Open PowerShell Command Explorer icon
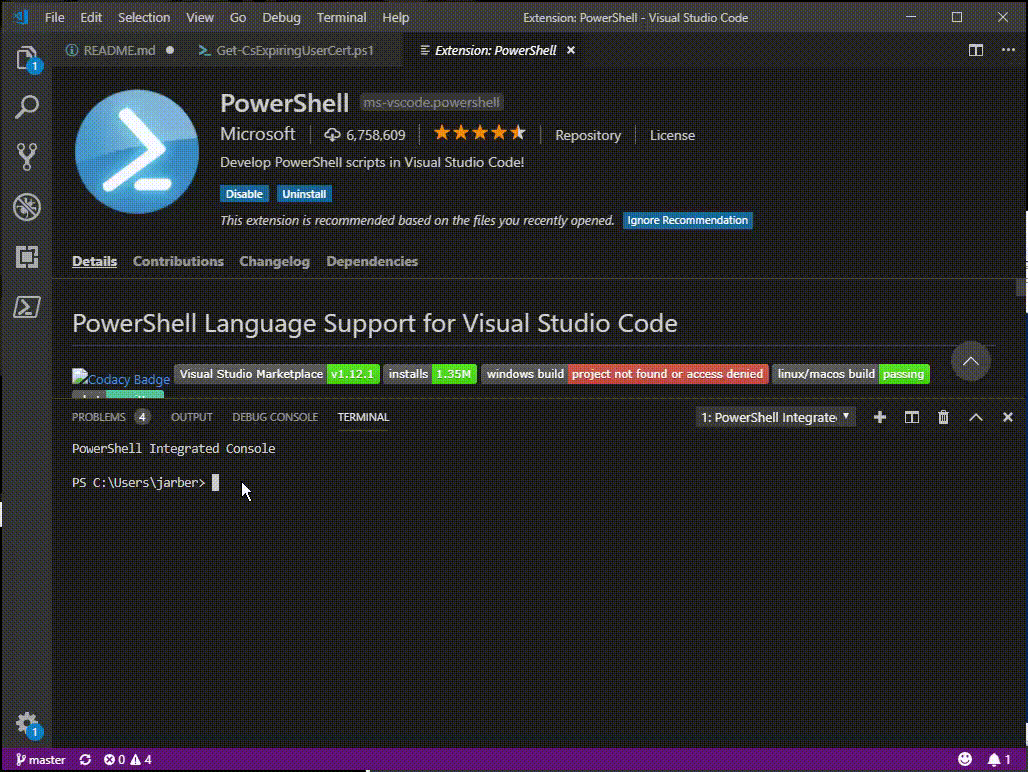 pos(27,307)
